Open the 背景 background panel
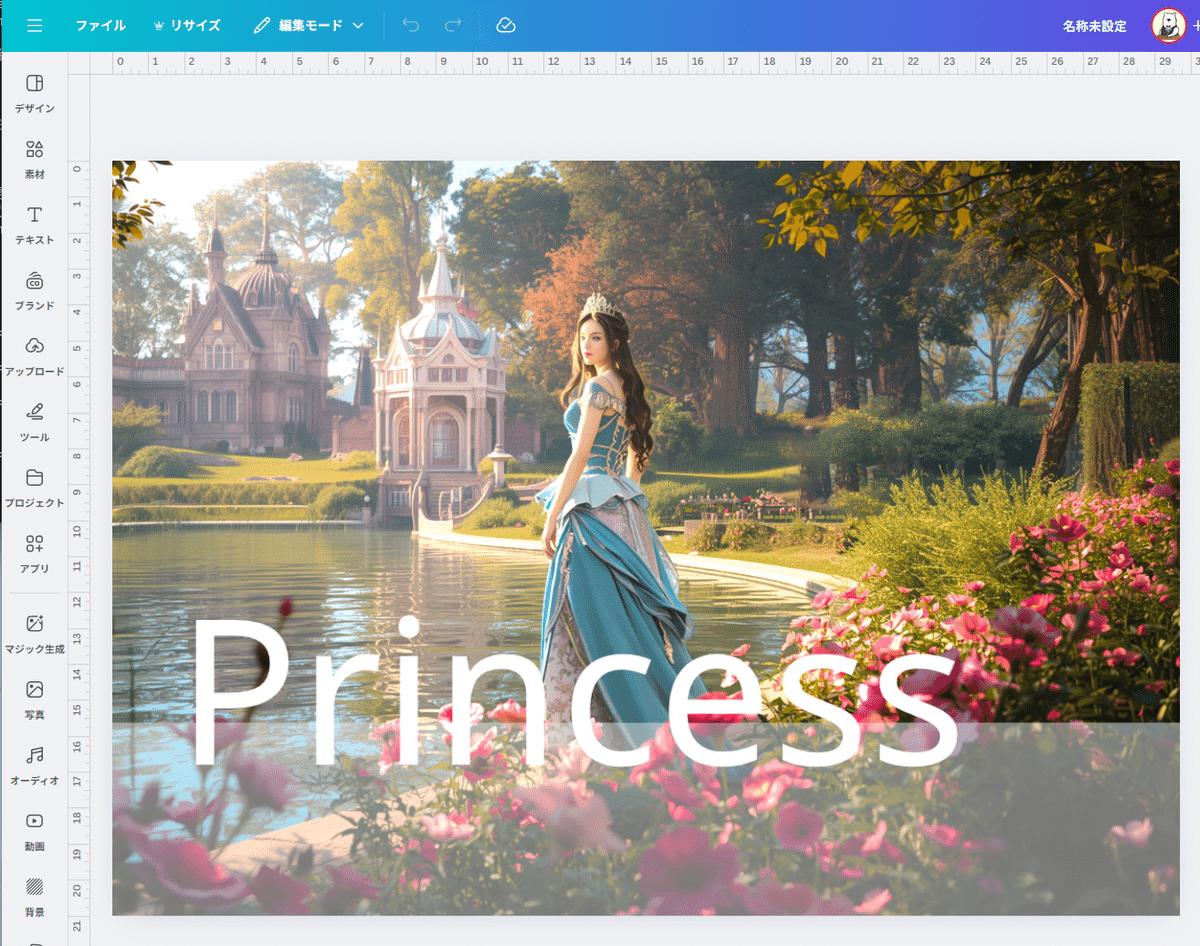The width and height of the screenshot is (1200, 946). (35, 897)
